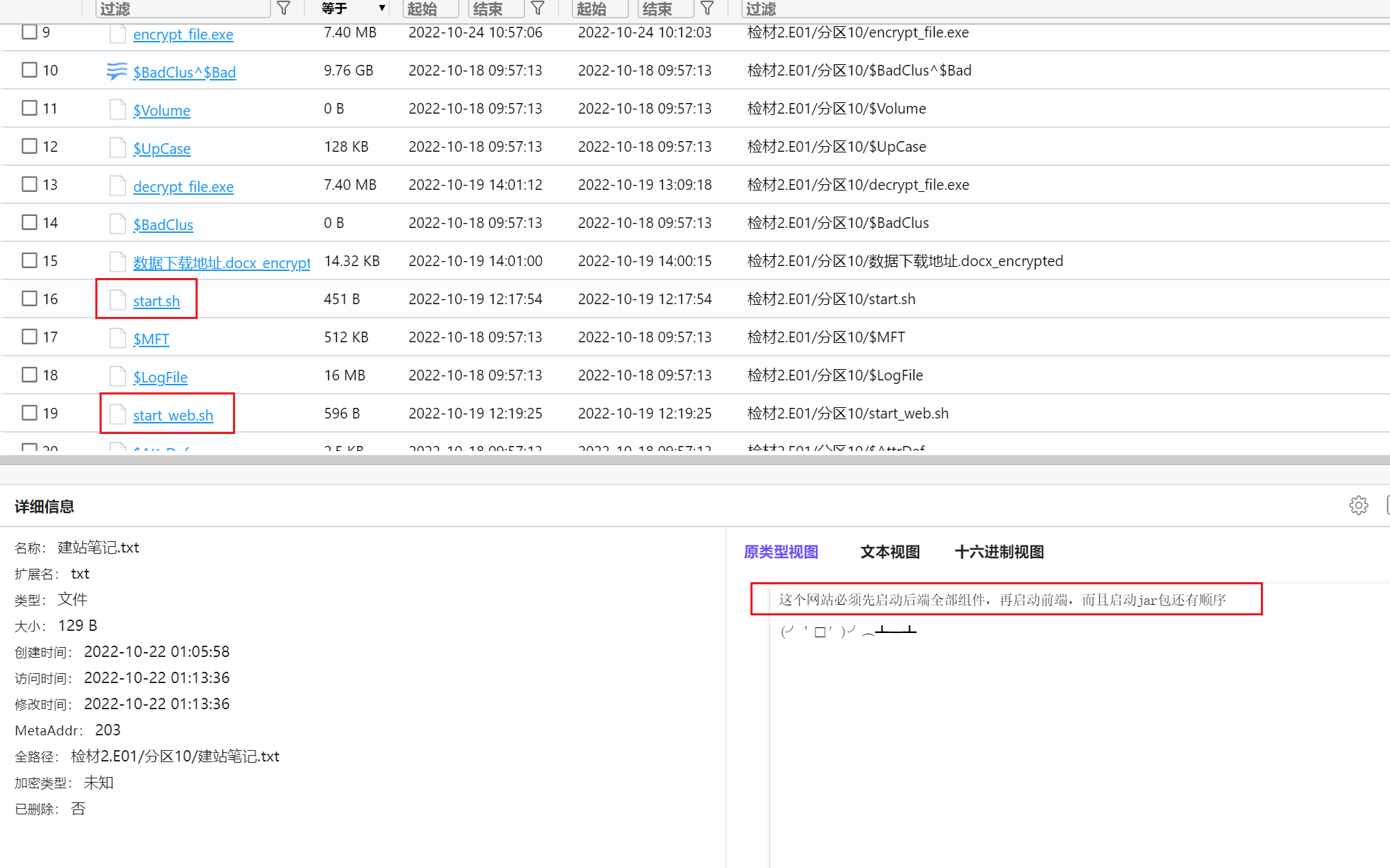Tick the checkbox for row 11

click(29, 108)
